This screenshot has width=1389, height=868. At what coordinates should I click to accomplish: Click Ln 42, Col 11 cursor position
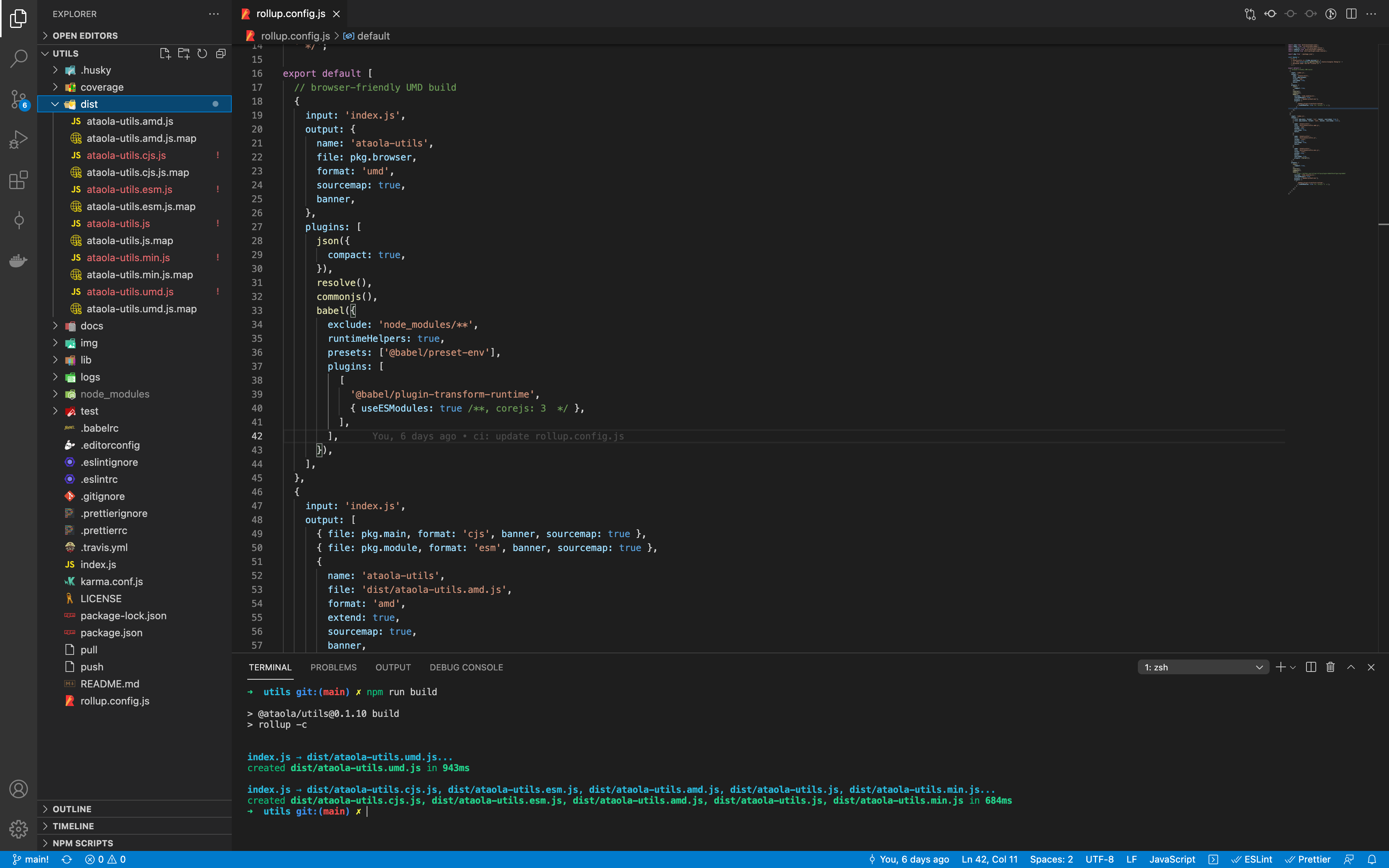[x=989, y=859]
